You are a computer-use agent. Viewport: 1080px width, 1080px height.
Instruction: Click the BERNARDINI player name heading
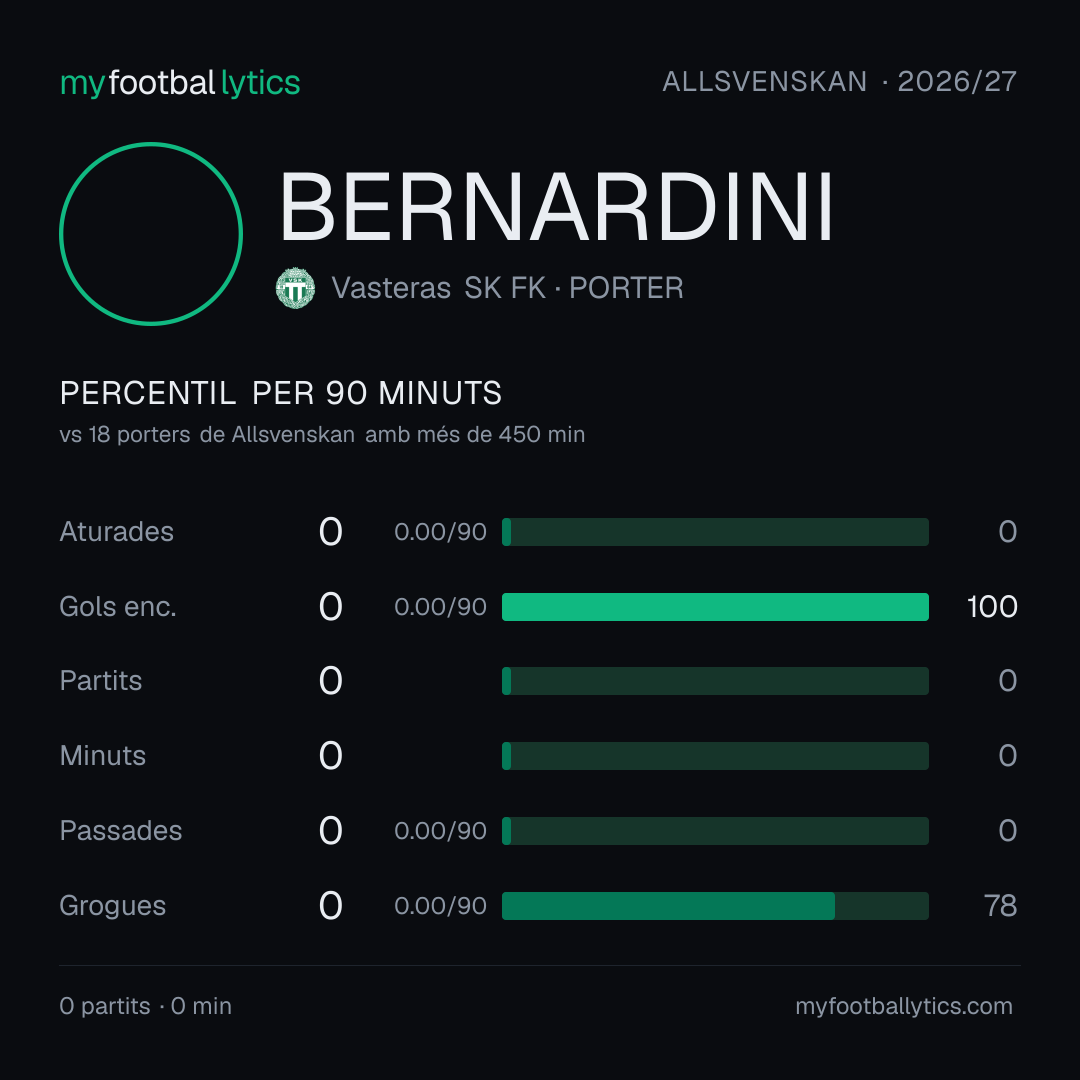pyautogui.click(x=557, y=207)
